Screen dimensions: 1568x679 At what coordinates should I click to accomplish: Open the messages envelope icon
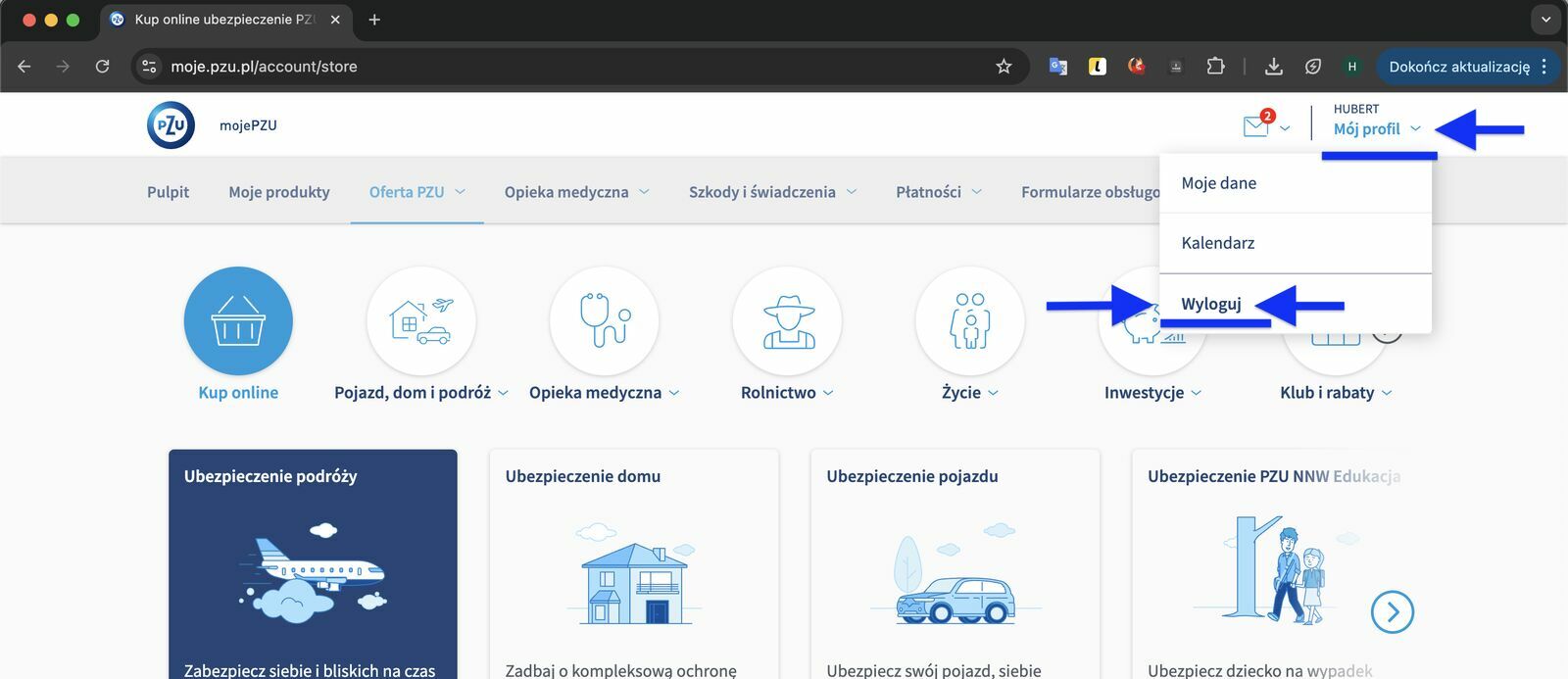click(1255, 126)
